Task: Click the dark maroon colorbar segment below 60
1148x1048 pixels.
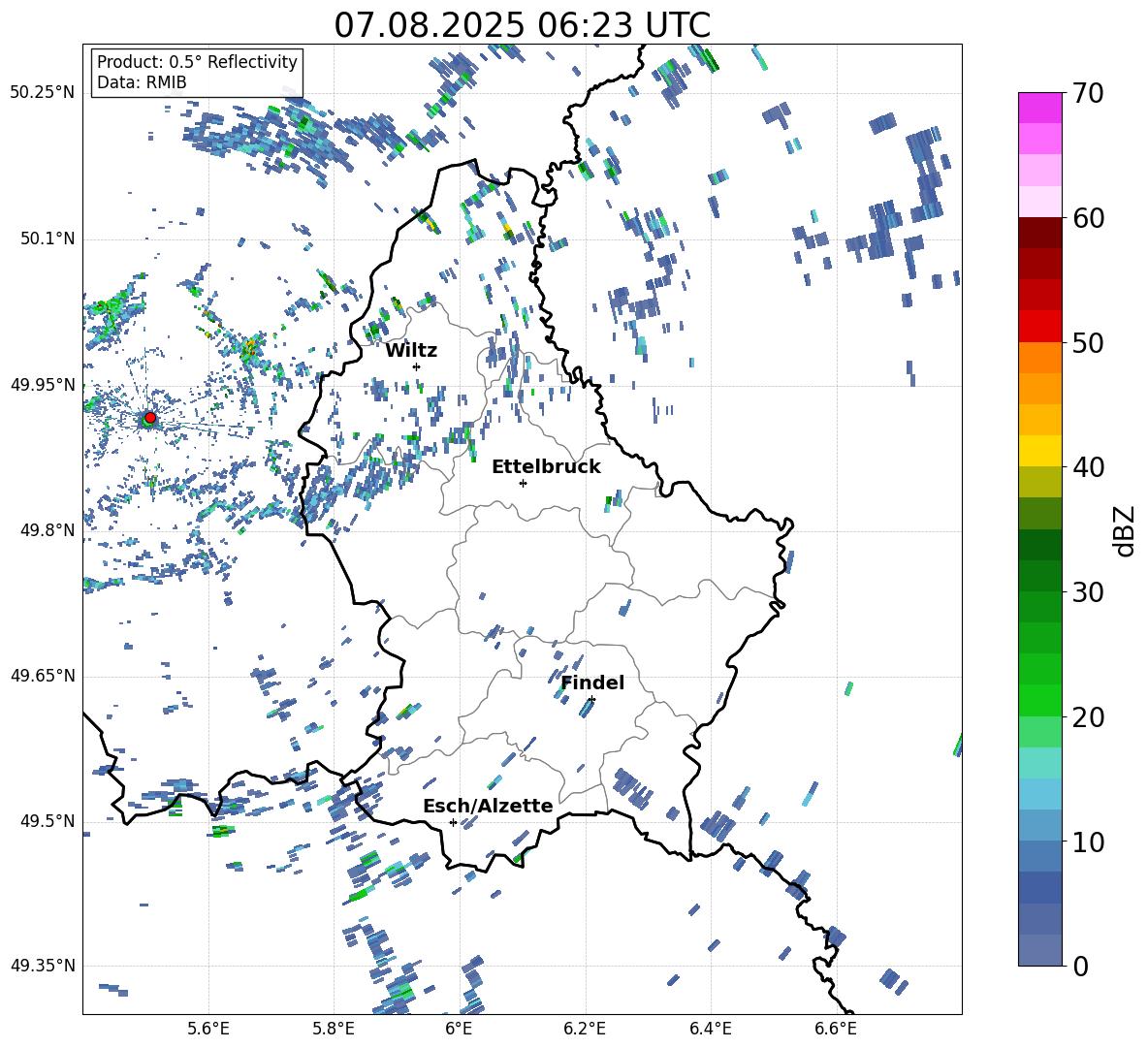Action: (x=1040, y=233)
